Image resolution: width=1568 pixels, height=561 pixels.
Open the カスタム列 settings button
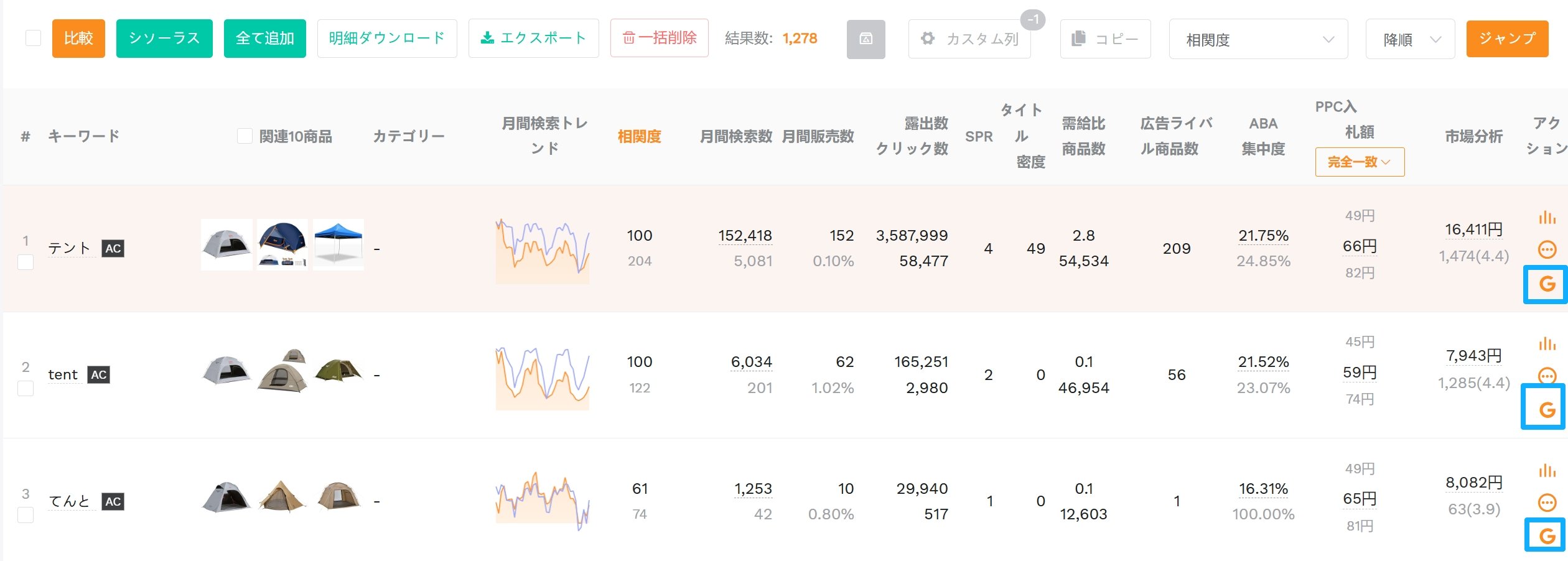[969, 39]
